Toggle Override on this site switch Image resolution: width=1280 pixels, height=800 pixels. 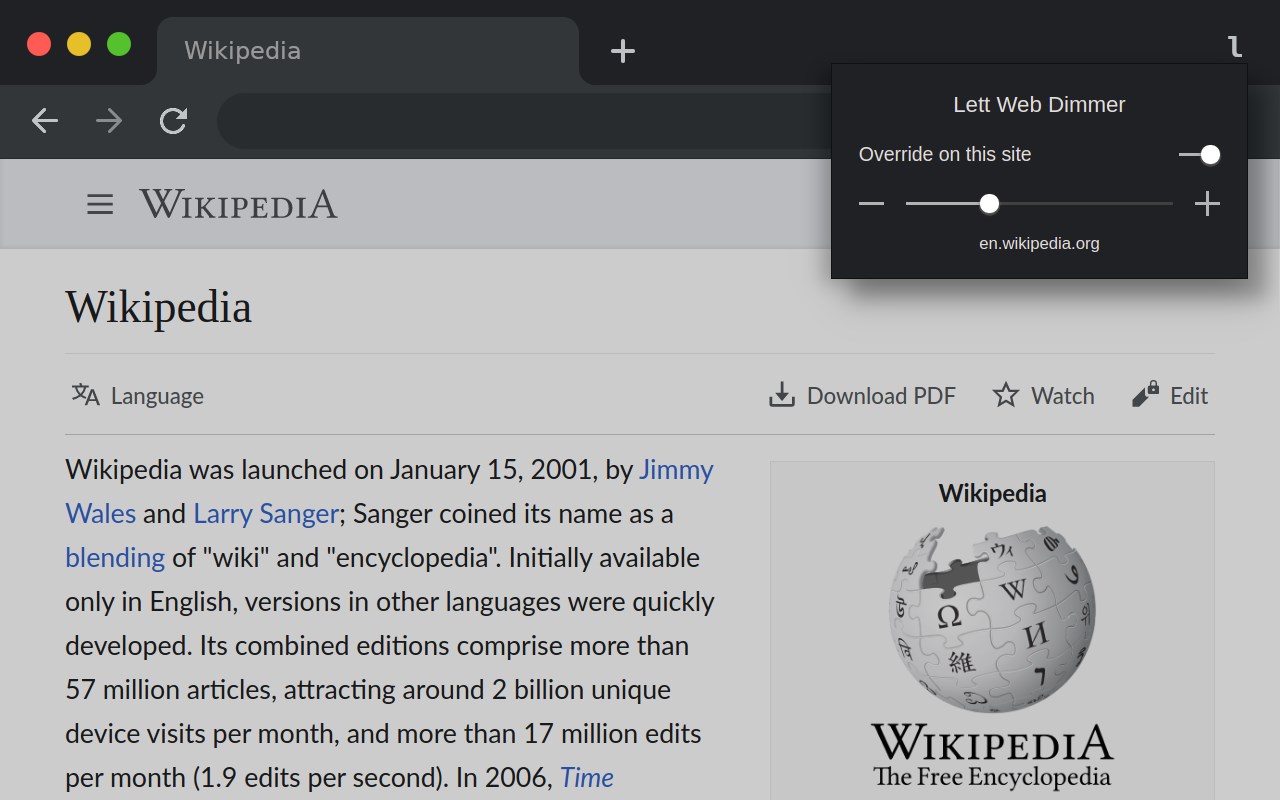click(x=1199, y=154)
